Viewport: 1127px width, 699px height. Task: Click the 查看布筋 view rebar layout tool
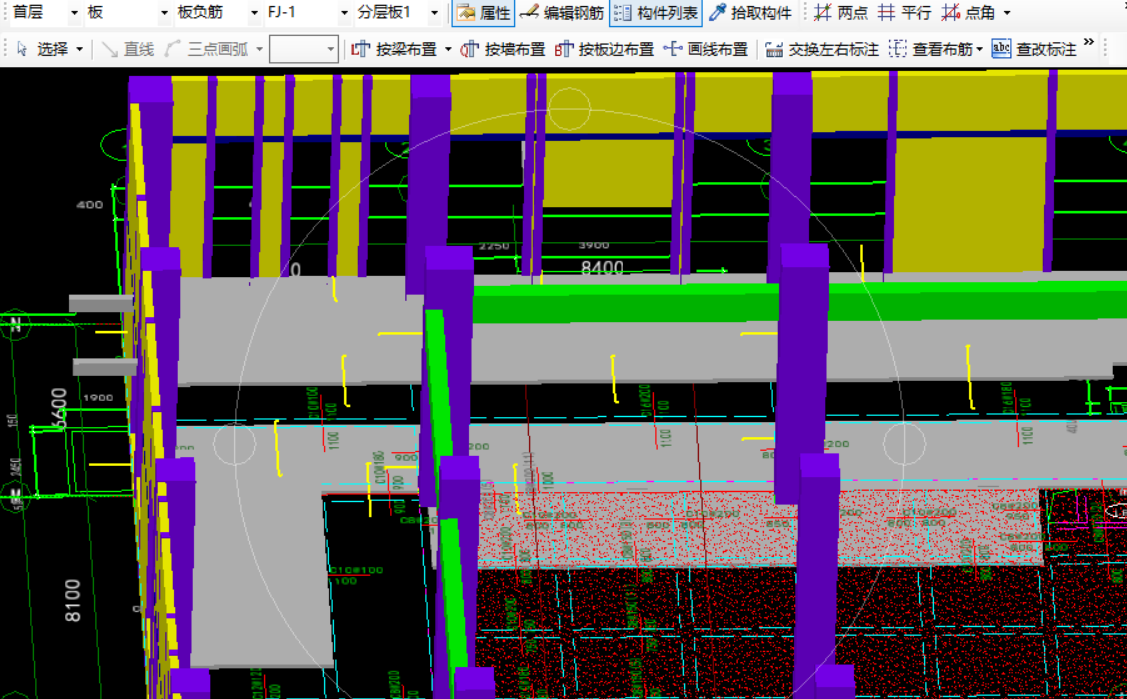coord(931,50)
